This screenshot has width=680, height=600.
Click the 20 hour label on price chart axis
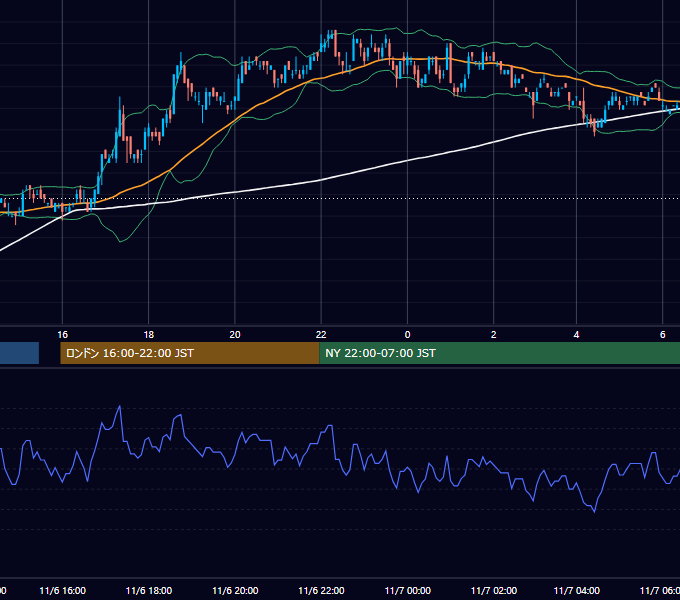[235, 335]
